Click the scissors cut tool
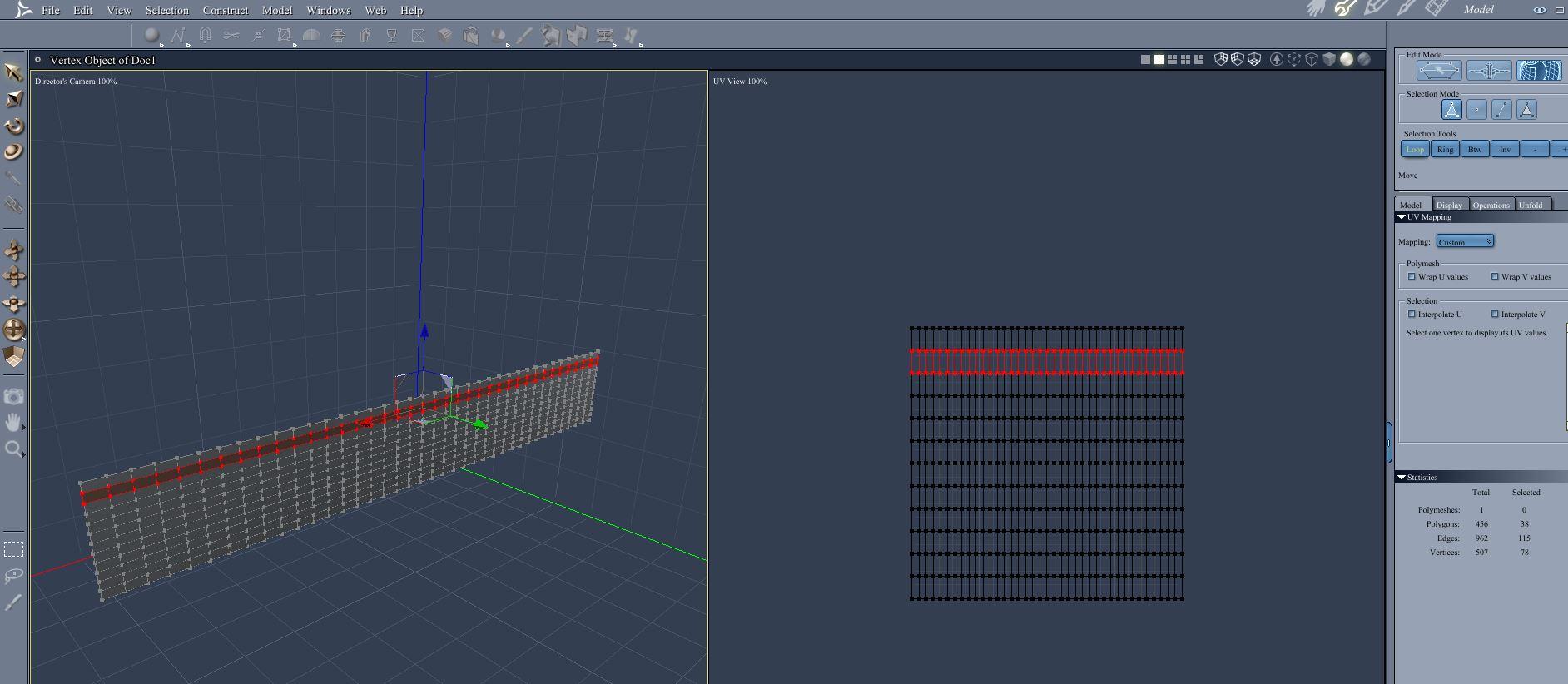 (231, 36)
